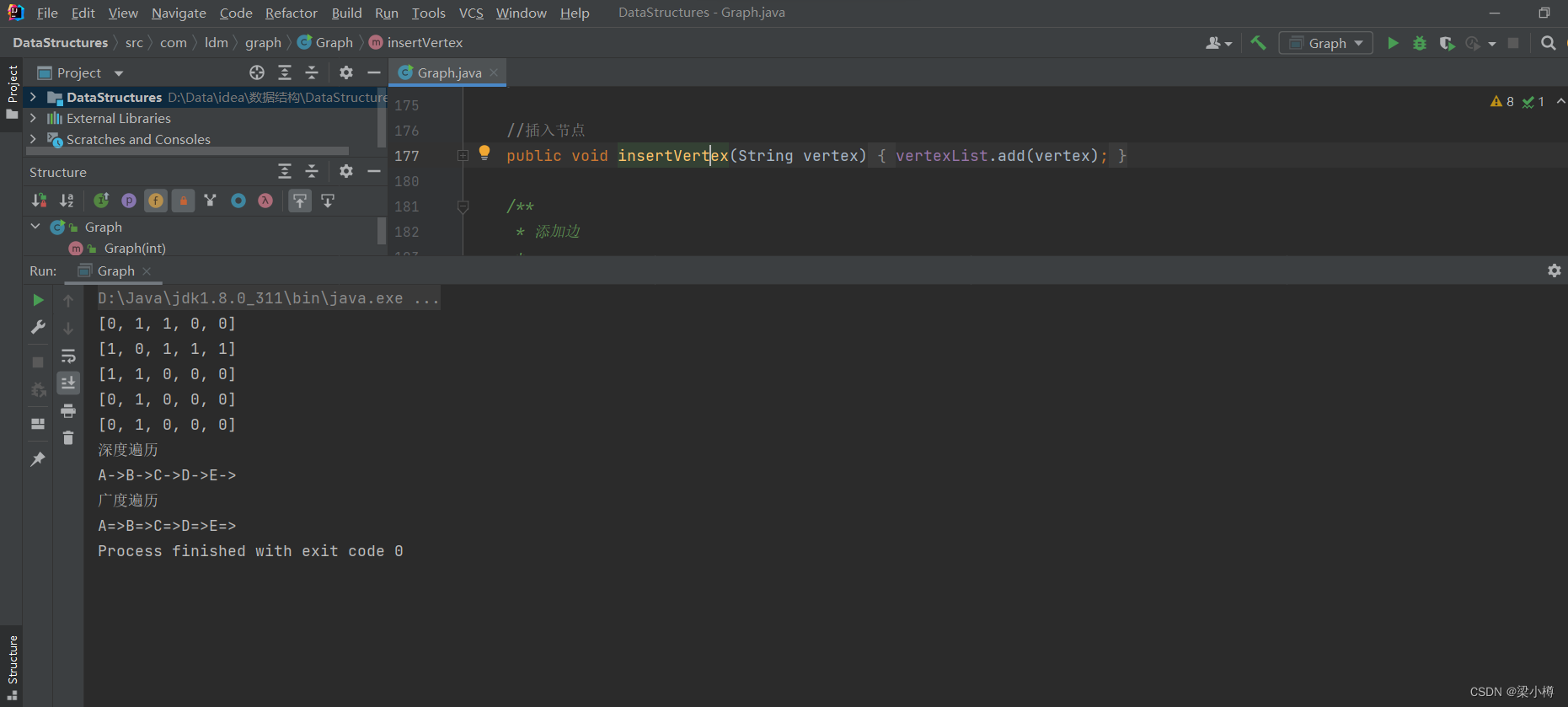The height and width of the screenshot is (707, 1568).
Task: Toggle Show Inherited members in Structure
Action: coord(101,201)
